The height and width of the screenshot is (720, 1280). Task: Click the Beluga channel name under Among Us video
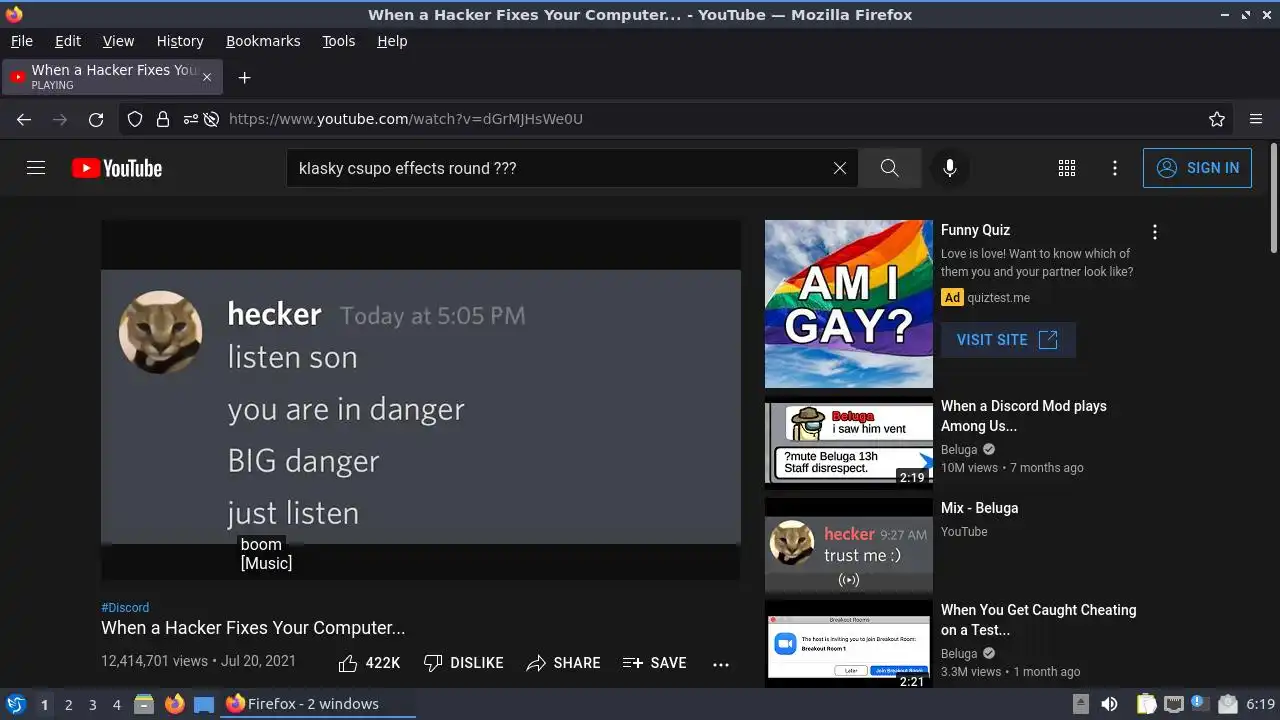point(959,450)
